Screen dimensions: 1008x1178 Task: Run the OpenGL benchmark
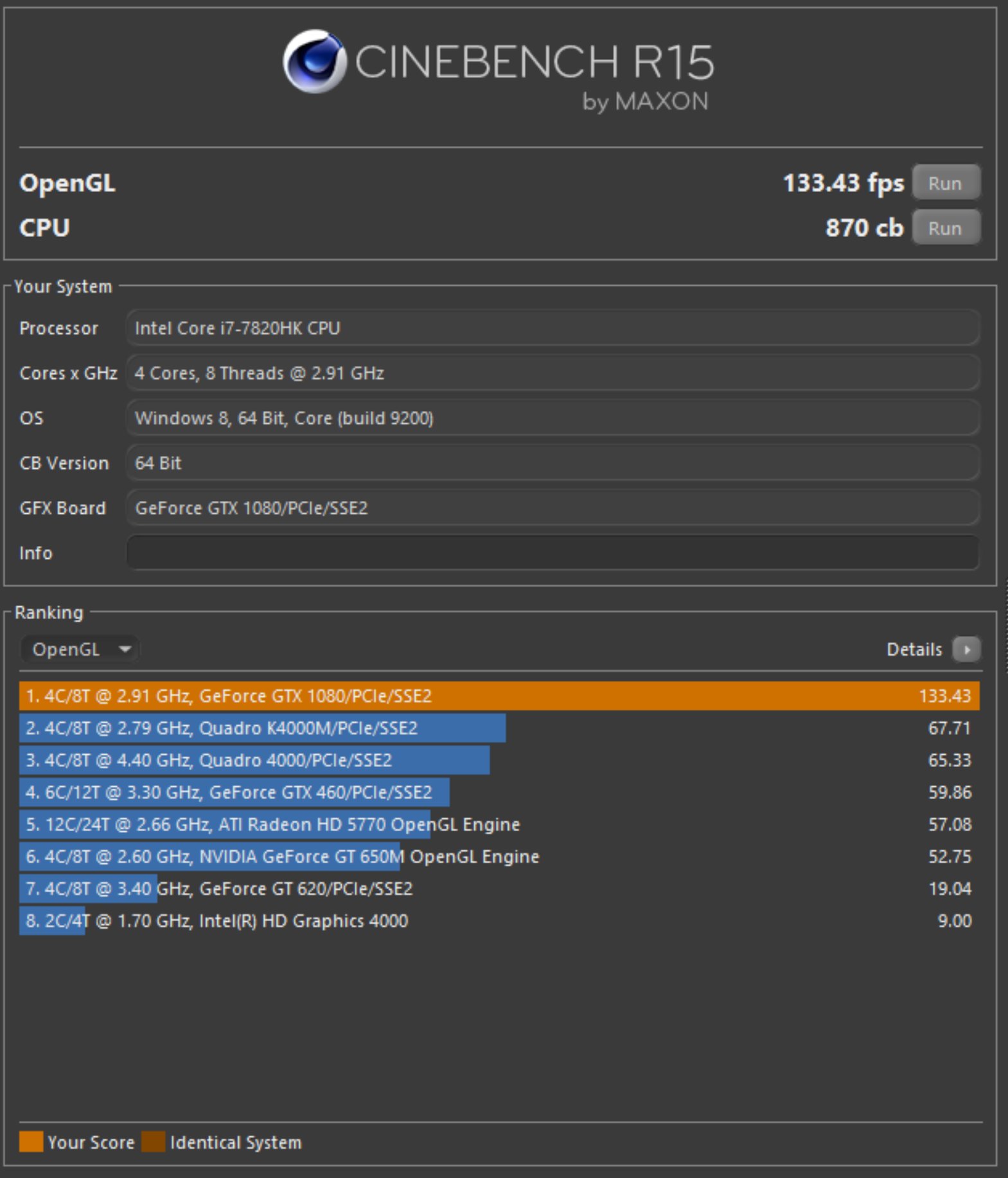point(946,183)
